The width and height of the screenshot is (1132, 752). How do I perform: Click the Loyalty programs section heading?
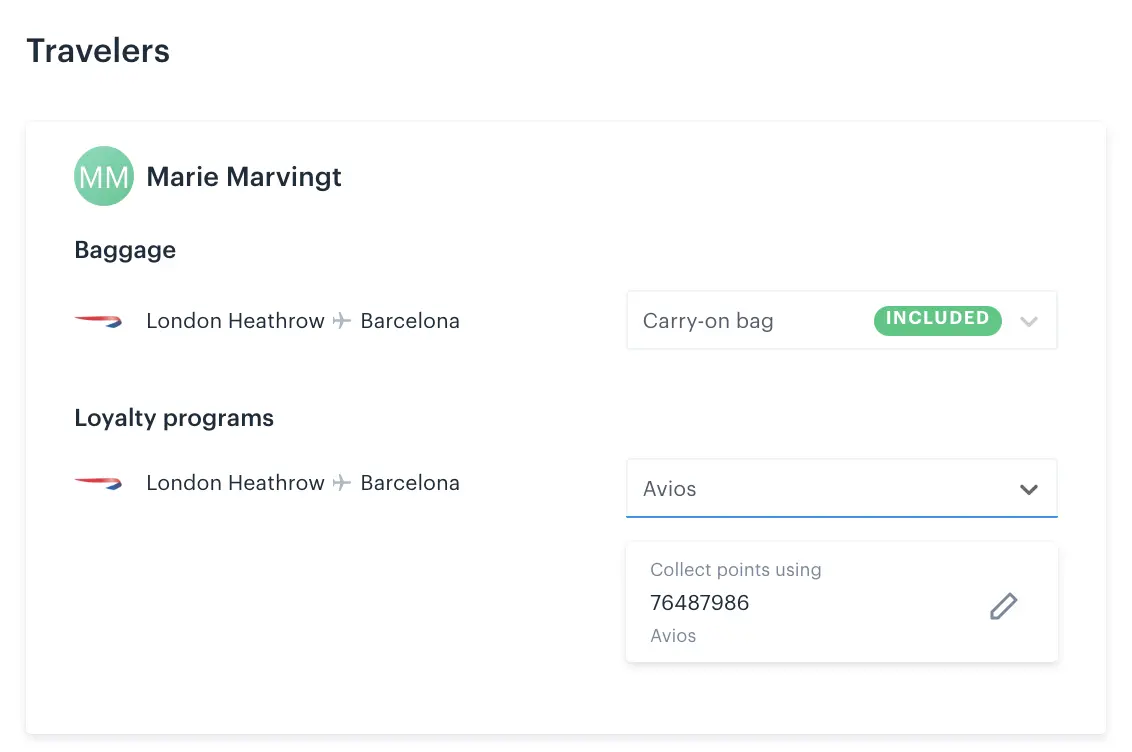tap(174, 418)
